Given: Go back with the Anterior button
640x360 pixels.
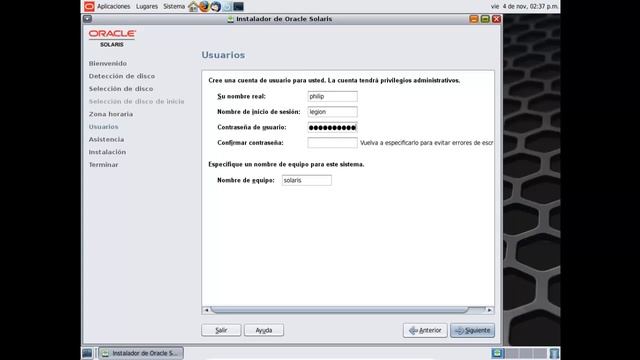Looking at the screenshot, I should point(425,330).
